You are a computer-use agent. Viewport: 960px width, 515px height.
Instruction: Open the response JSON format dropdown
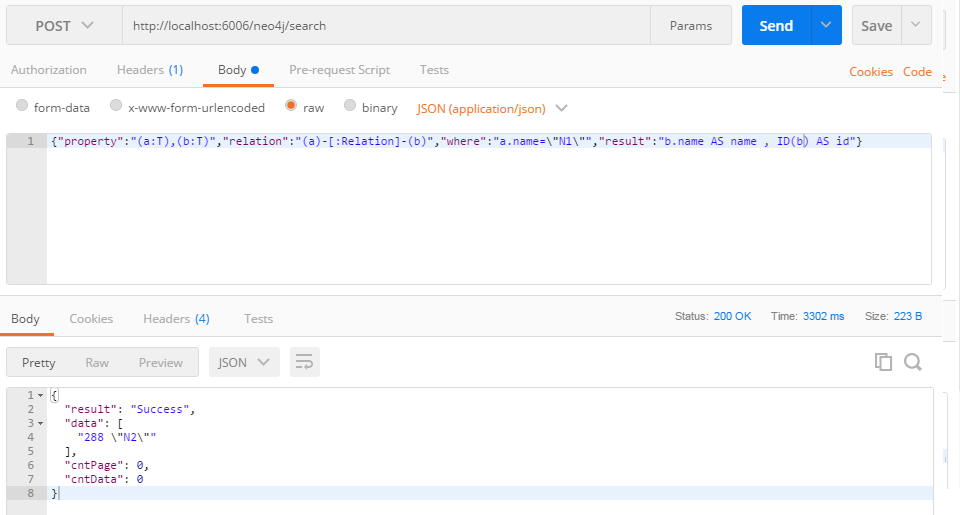[244, 363]
